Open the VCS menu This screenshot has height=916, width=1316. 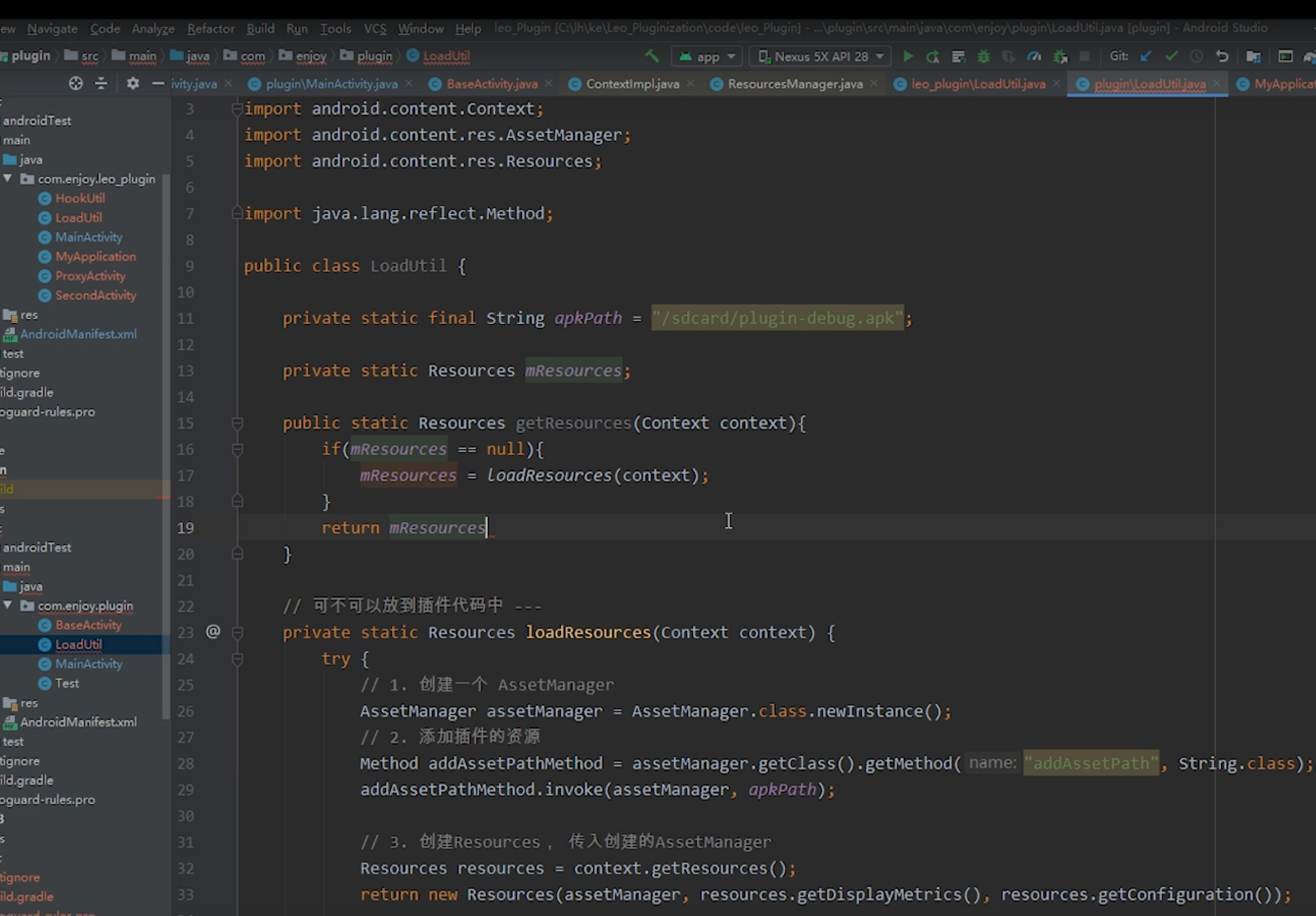coord(375,29)
